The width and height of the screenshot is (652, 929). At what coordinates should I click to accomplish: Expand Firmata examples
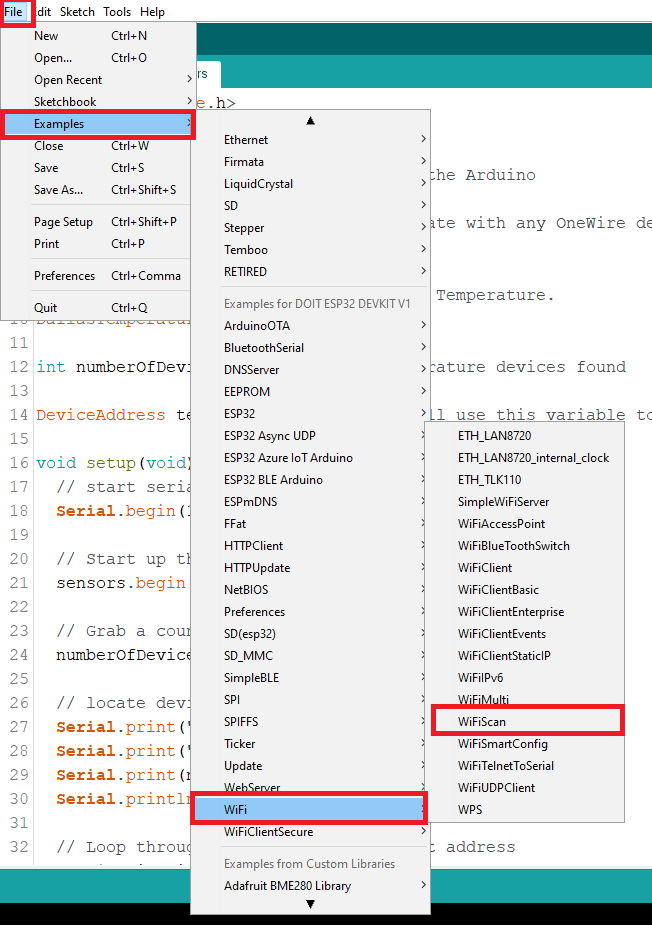(310, 162)
